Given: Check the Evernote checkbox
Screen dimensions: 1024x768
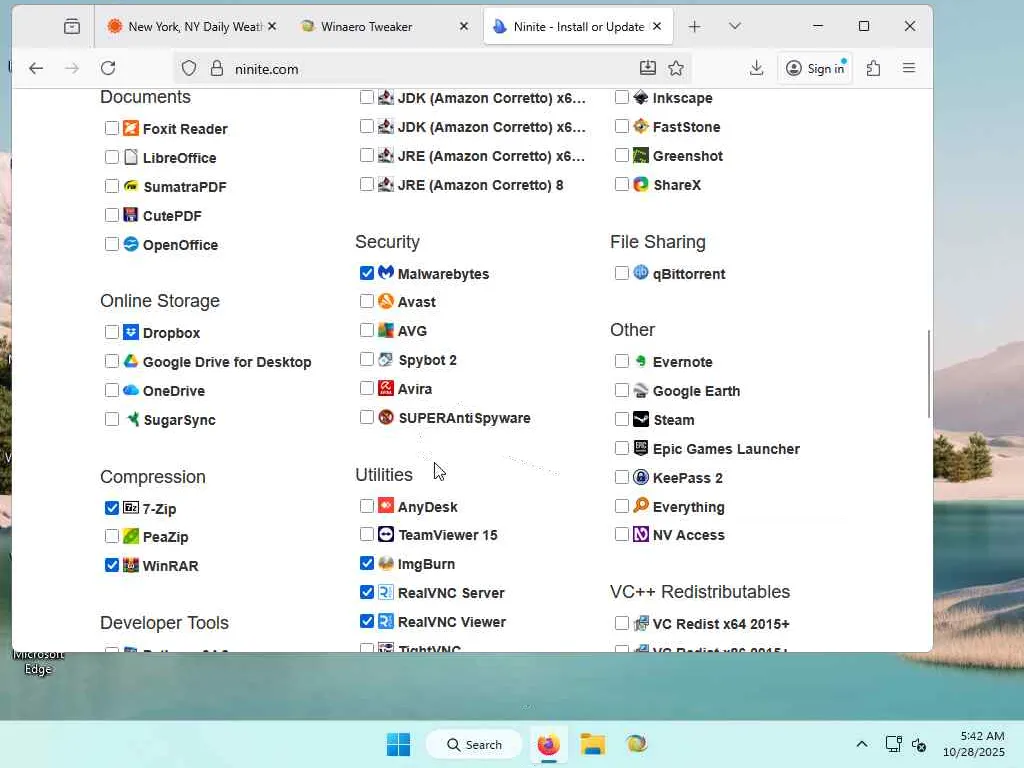Looking at the screenshot, I should coord(622,361).
